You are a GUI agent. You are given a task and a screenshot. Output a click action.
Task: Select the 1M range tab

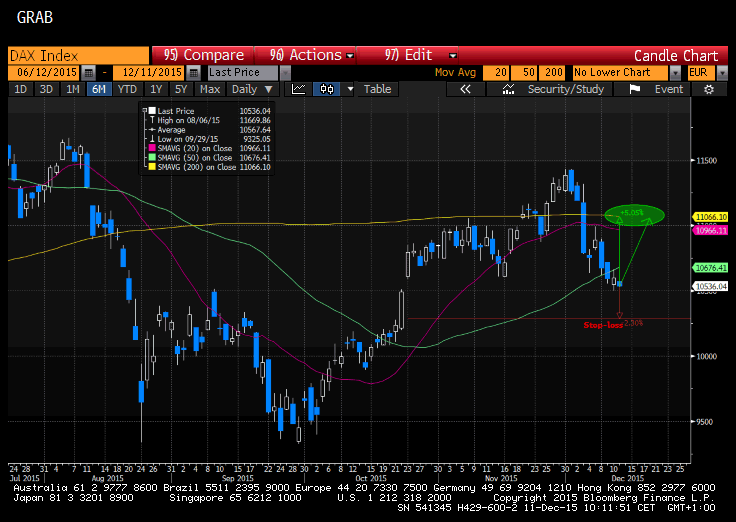coord(72,89)
